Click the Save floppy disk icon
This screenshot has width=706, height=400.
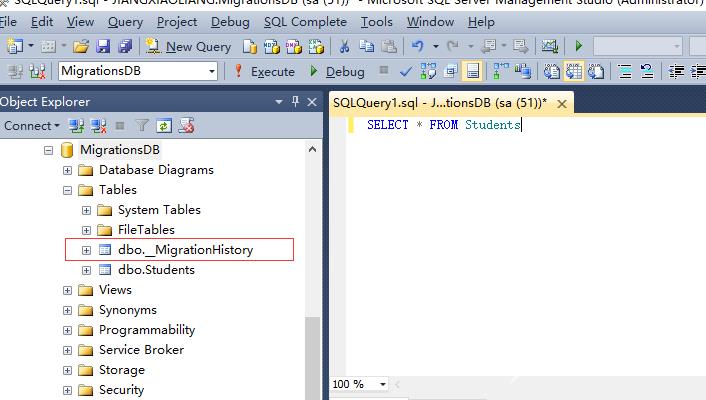tap(103, 46)
